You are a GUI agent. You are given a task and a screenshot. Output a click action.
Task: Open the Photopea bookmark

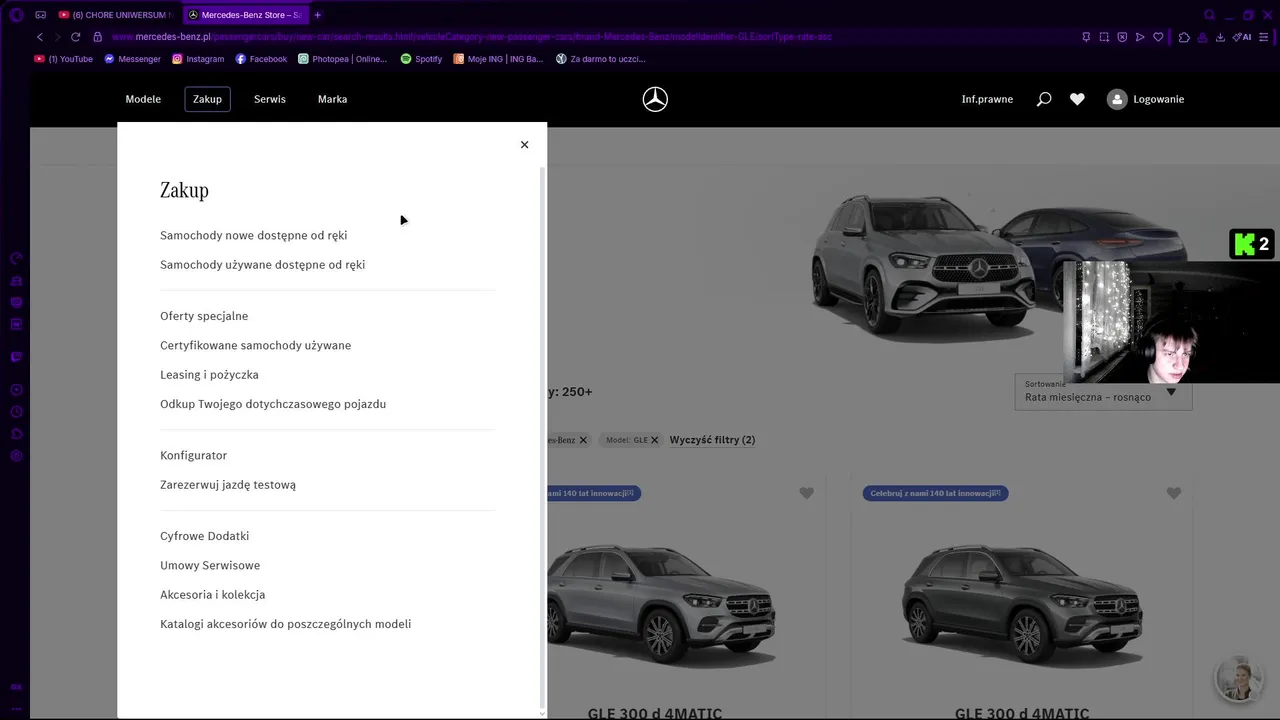pyautogui.click(x=342, y=59)
